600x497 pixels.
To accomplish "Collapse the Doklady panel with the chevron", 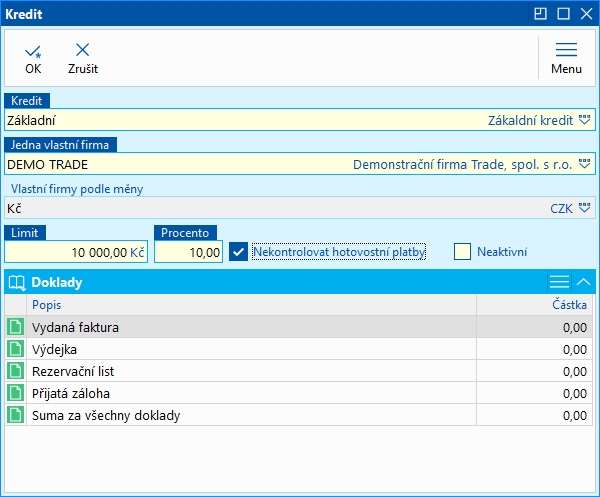I will 583,282.
